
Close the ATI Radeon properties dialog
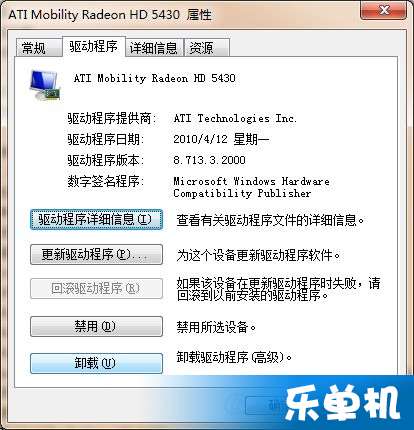click(x=383, y=11)
